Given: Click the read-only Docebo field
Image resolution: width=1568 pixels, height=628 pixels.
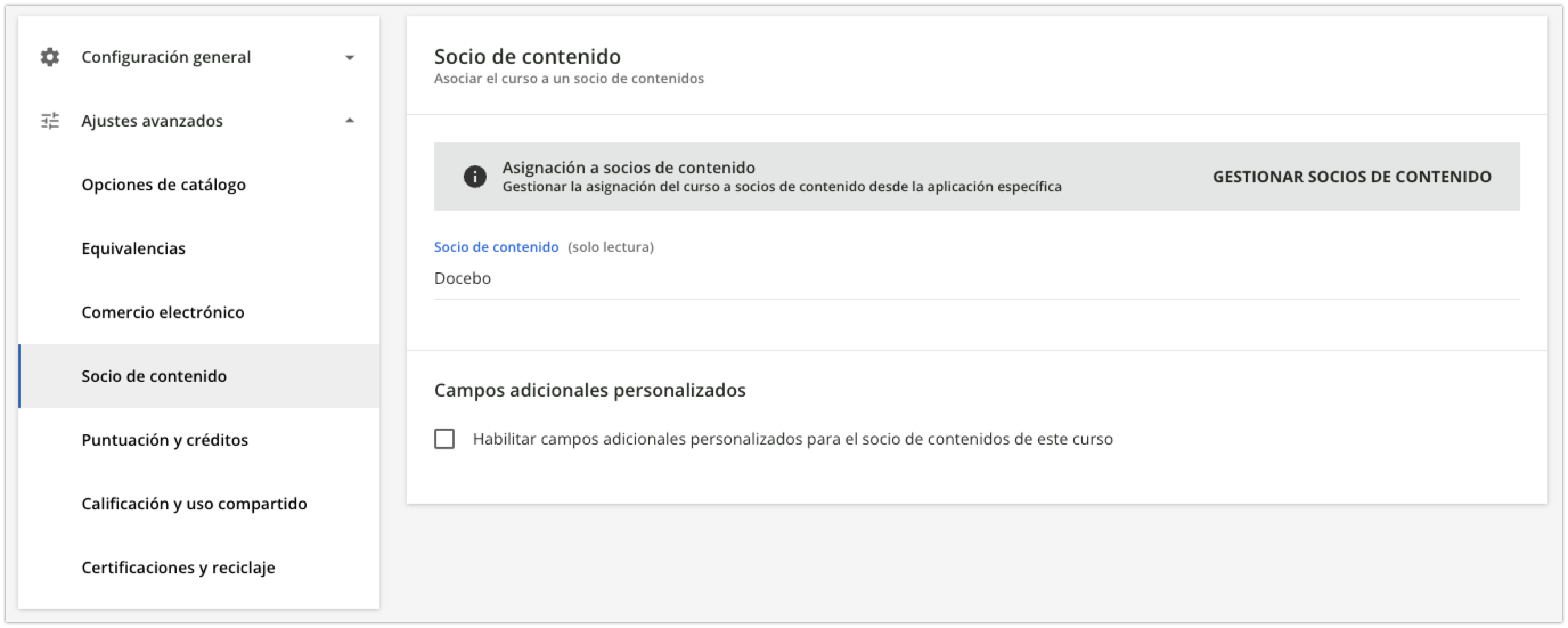Looking at the screenshot, I should 977,279.
